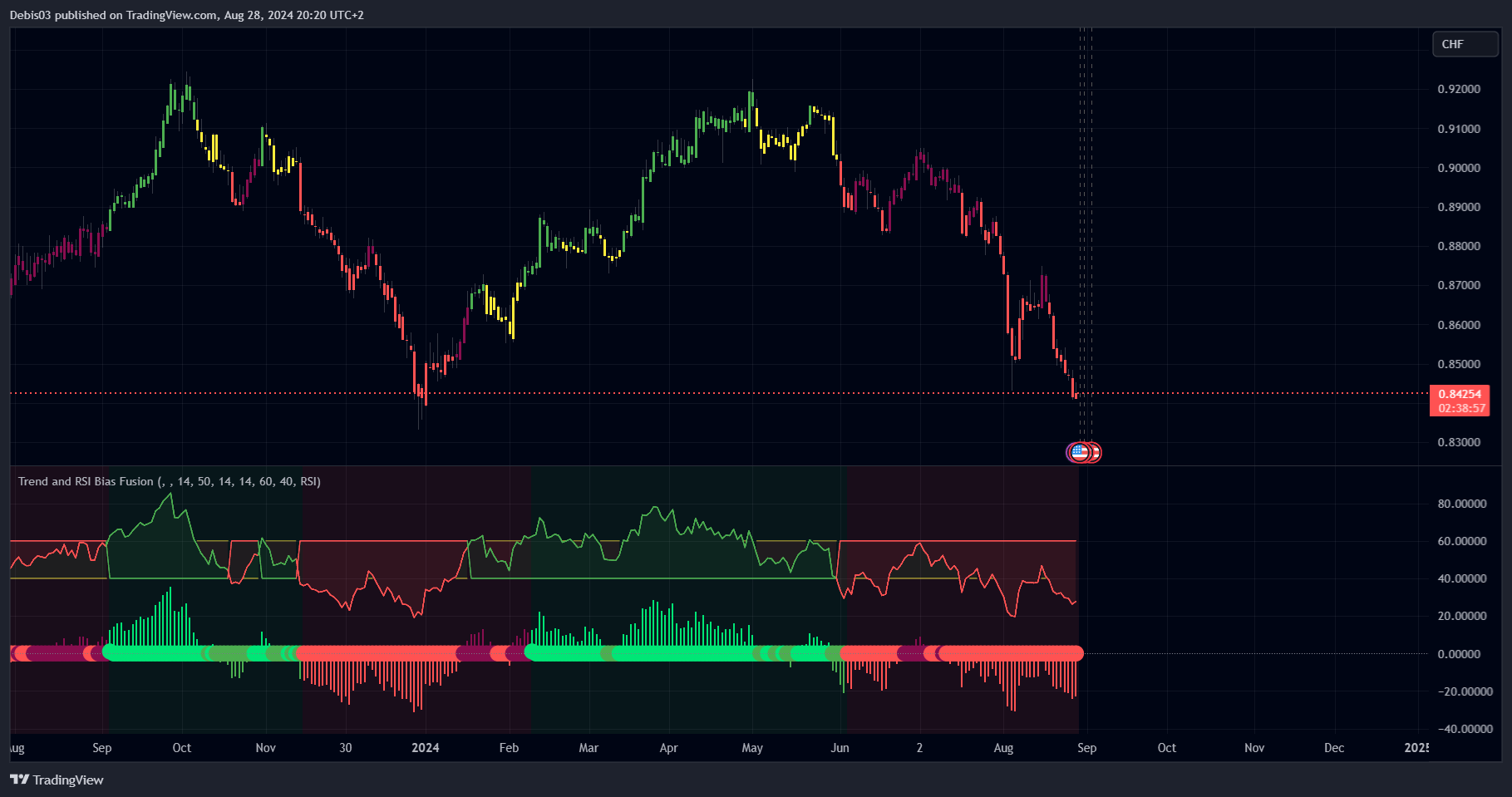The width and height of the screenshot is (1512, 797).
Task: Click the 20.00000 indicator scale label
Action: tap(1462, 616)
